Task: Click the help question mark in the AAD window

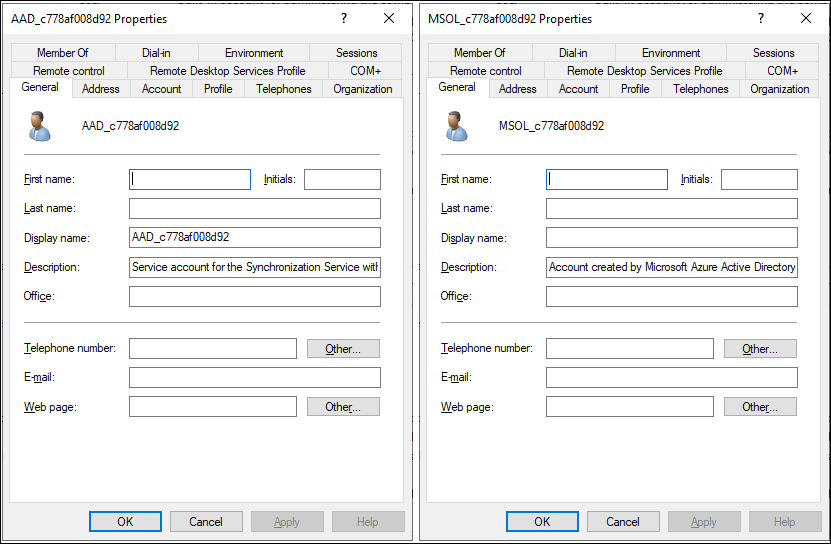Action: (344, 19)
